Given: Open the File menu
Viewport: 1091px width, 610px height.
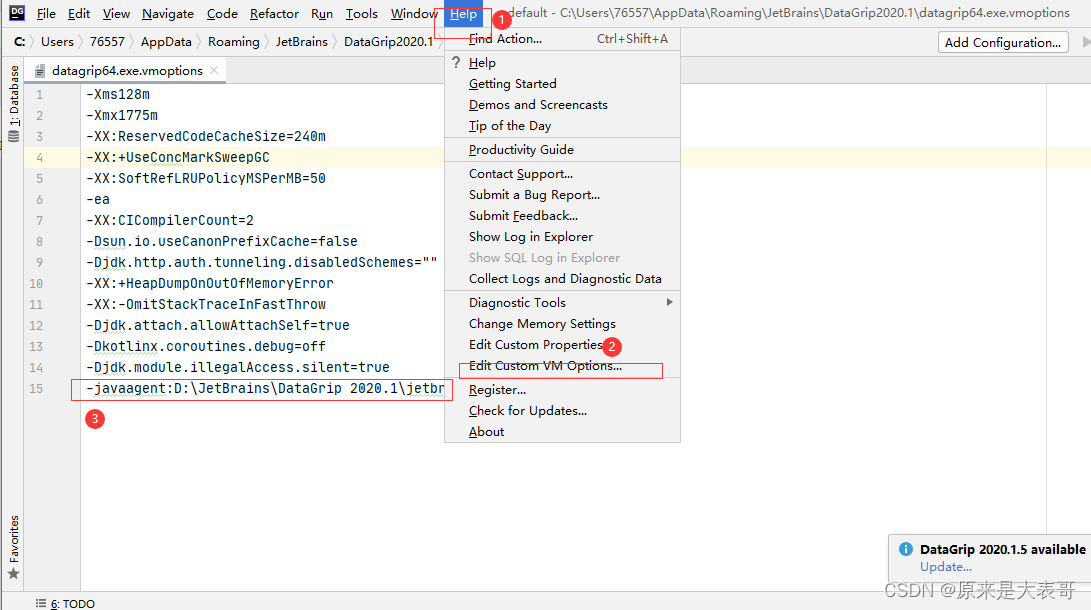Looking at the screenshot, I should pyautogui.click(x=46, y=14).
